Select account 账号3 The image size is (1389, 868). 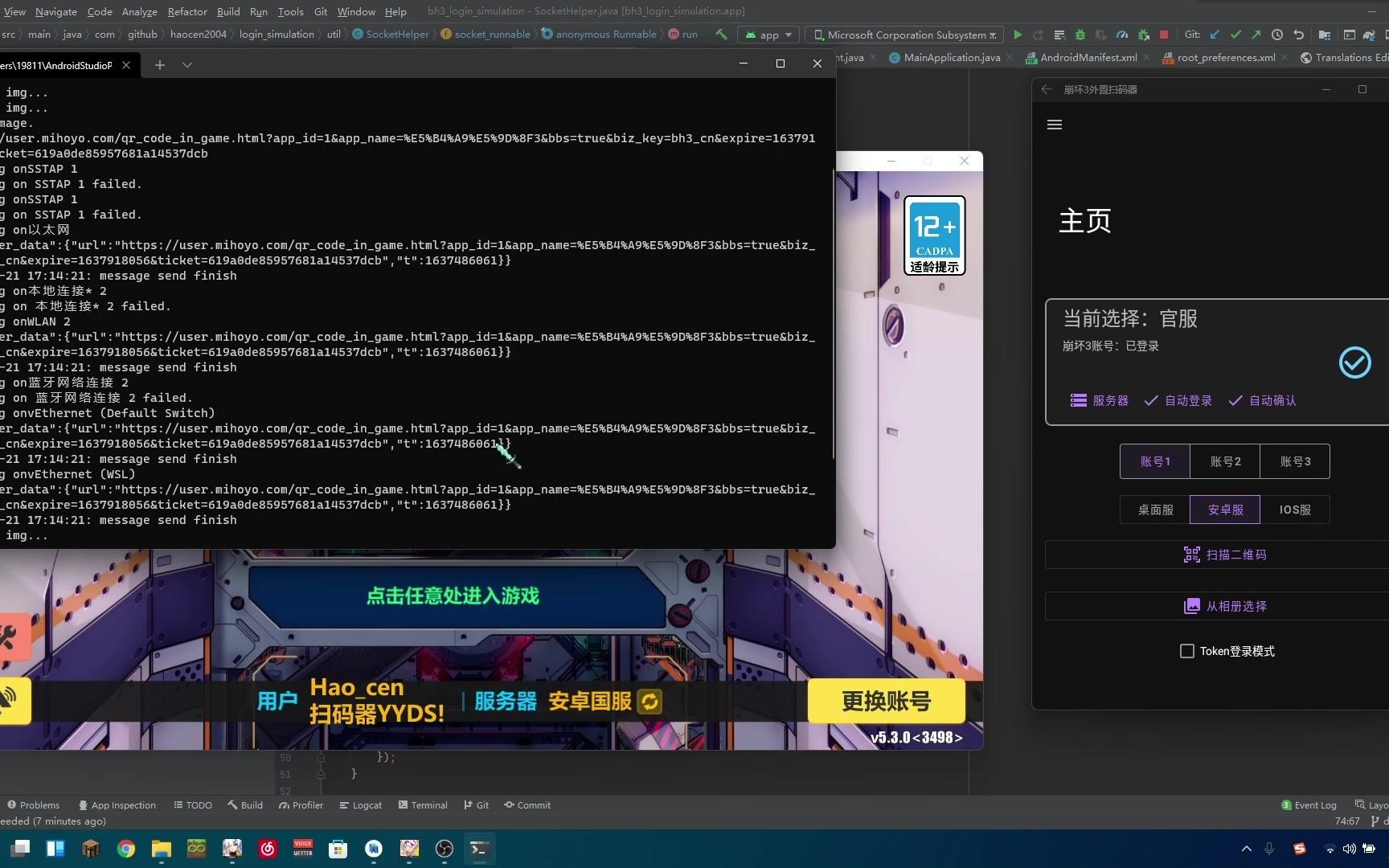(x=1295, y=461)
